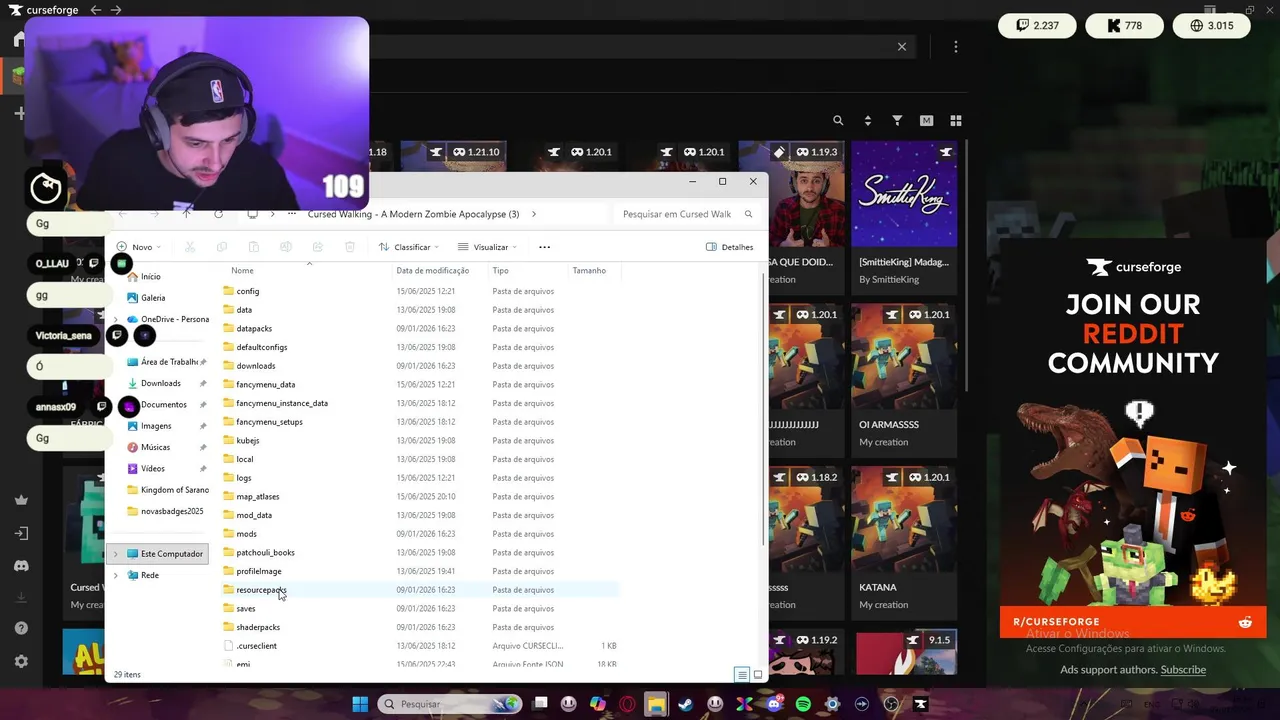Refresh the Explorer folder view
Image resolution: width=1280 pixels, height=720 pixels.
coord(218,214)
